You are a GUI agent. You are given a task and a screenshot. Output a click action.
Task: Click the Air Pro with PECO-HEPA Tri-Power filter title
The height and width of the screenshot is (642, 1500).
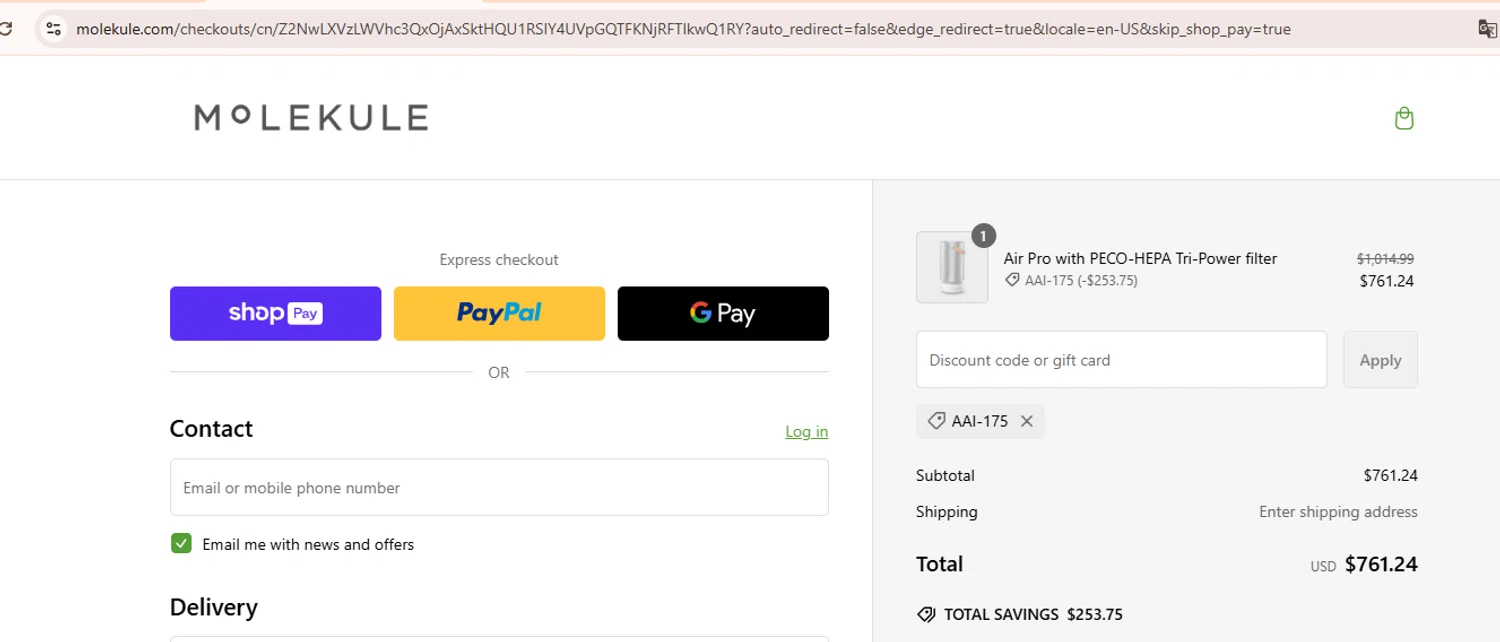(1140, 258)
